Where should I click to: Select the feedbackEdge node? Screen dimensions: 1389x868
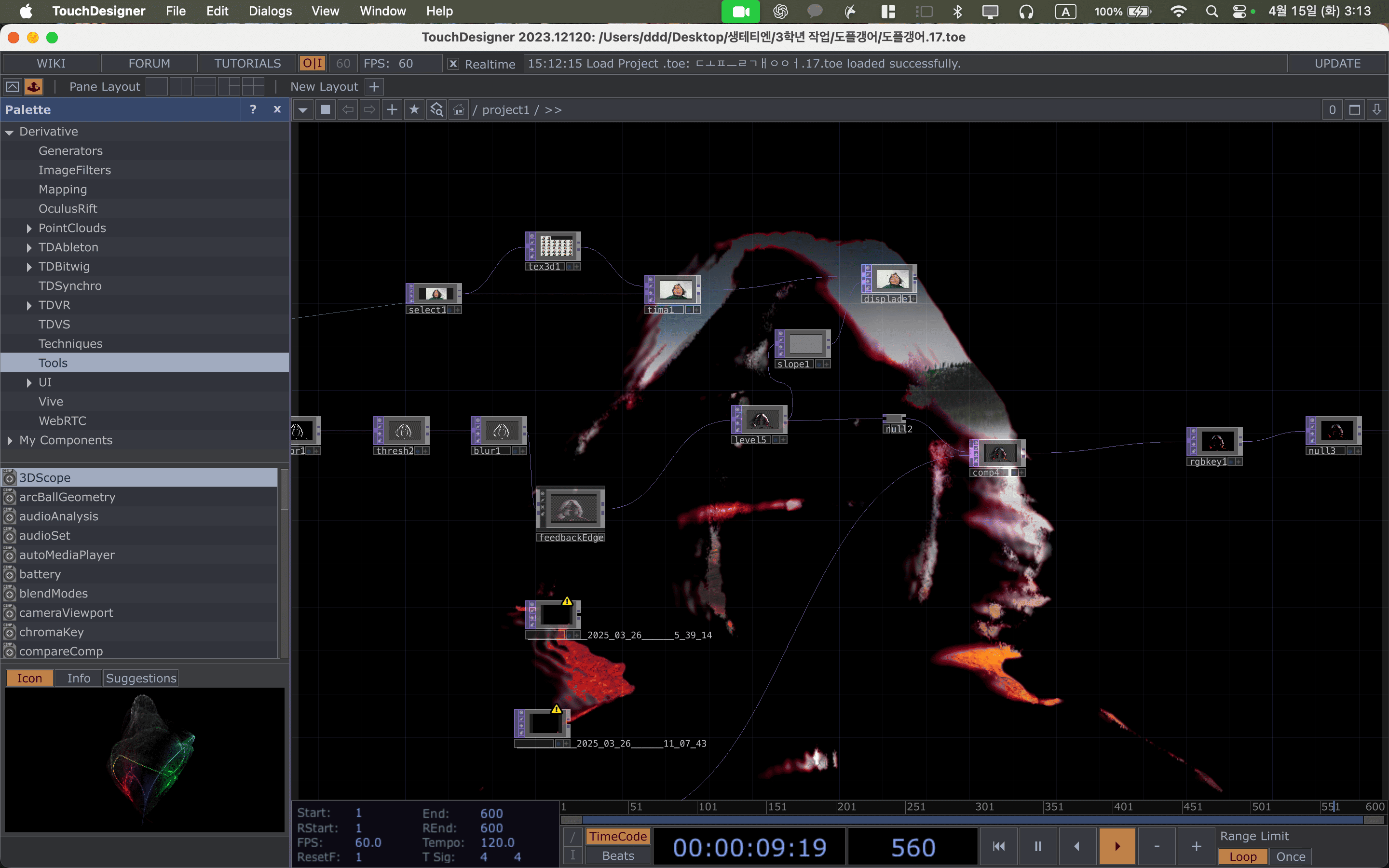[x=571, y=509]
